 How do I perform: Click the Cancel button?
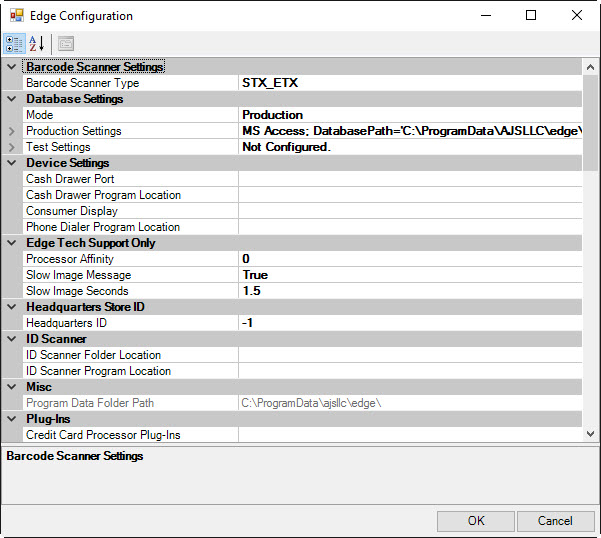(x=555, y=521)
